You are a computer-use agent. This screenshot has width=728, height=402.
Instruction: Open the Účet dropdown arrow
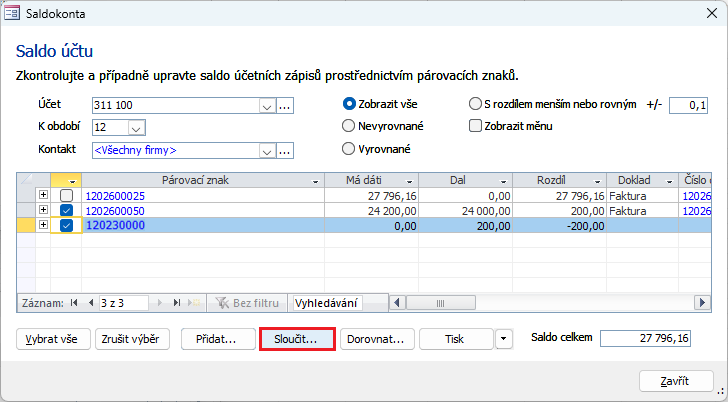[267, 106]
